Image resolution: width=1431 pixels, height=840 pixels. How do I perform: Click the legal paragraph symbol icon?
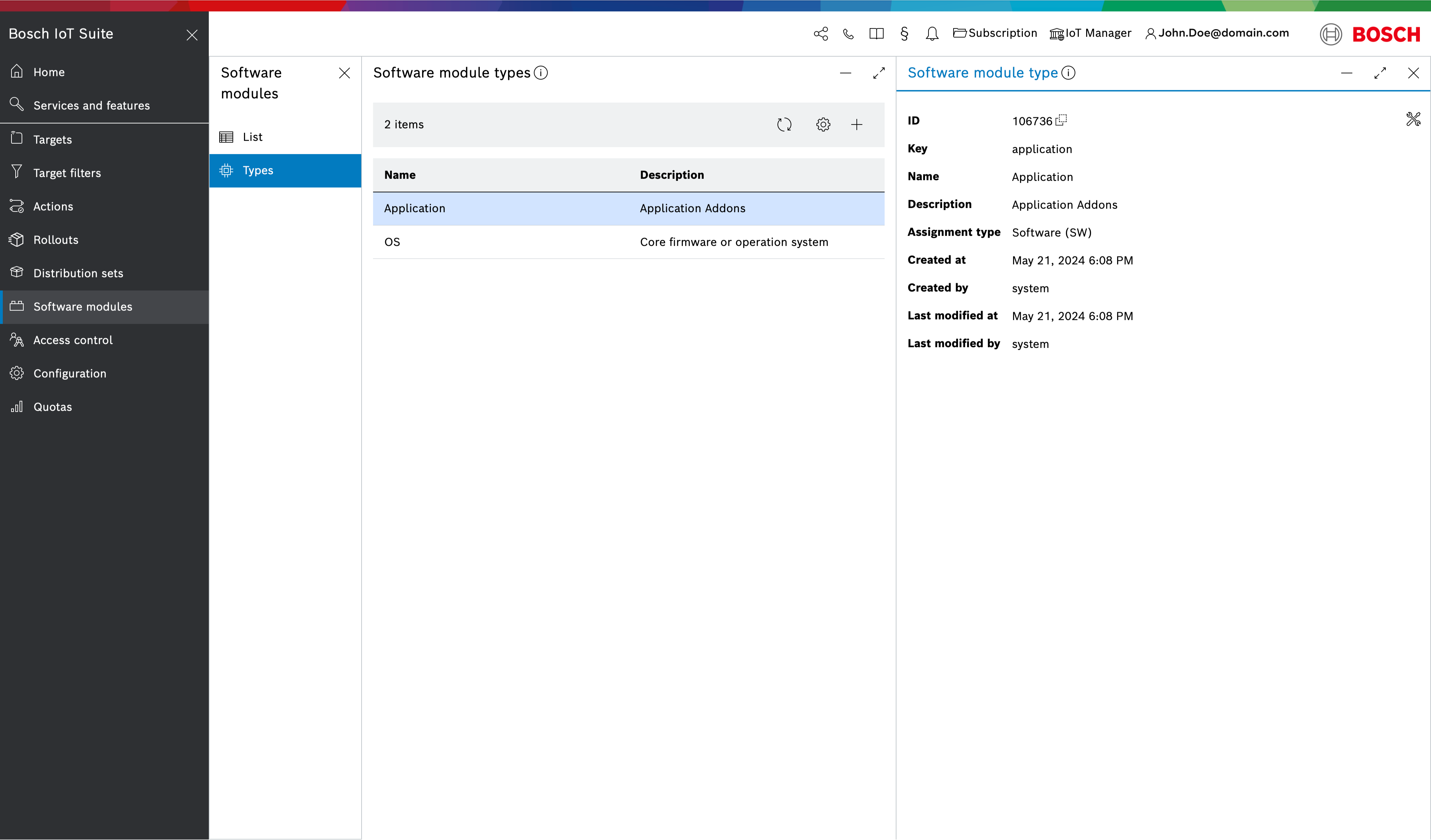pos(904,33)
